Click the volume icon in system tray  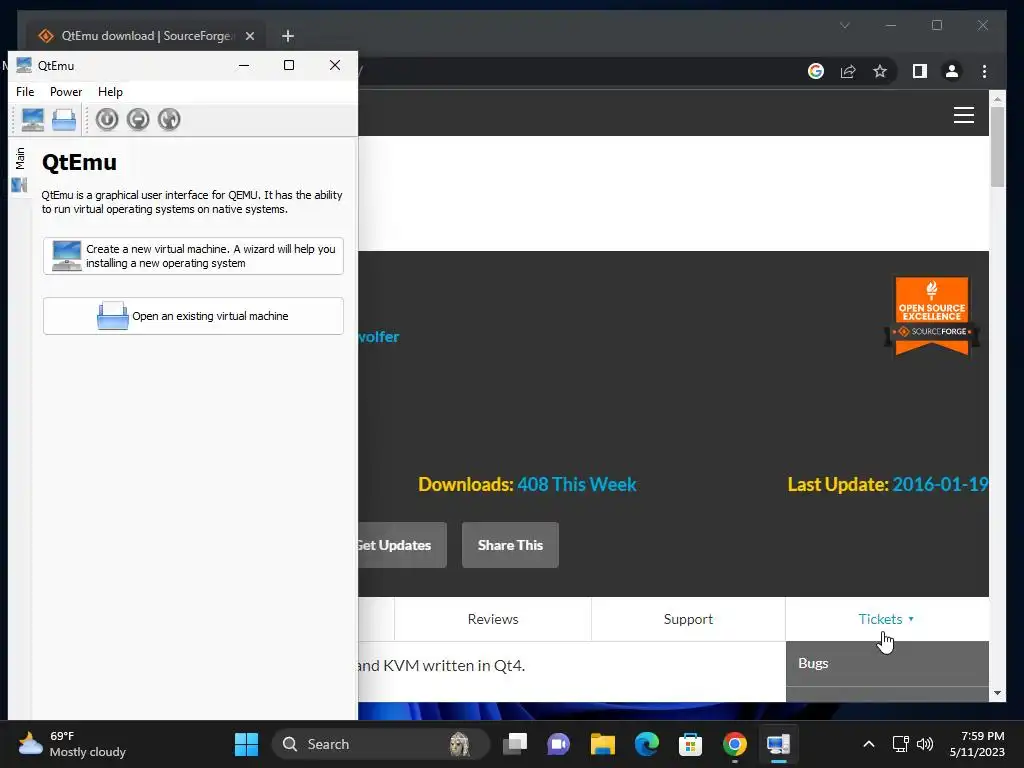point(925,744)
